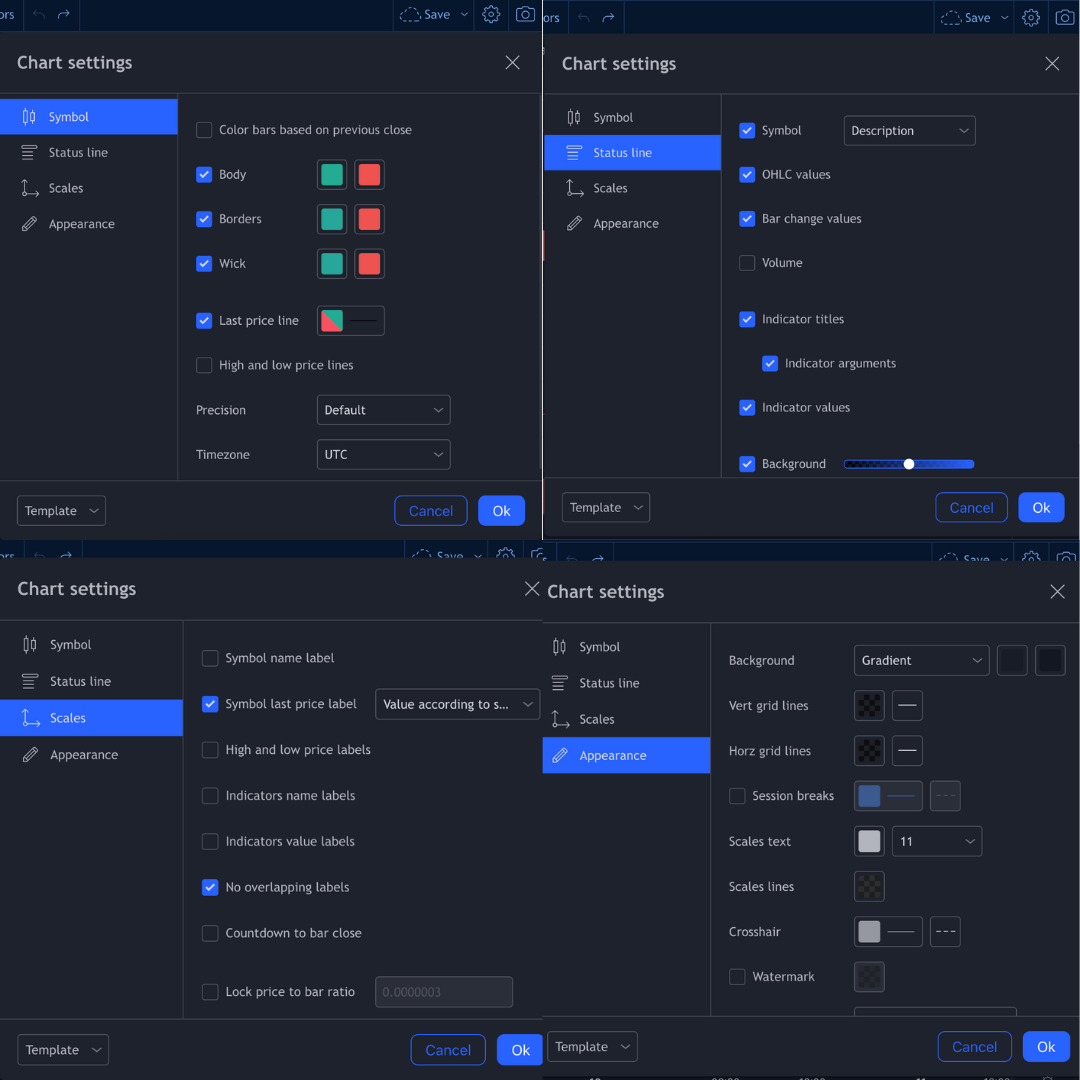This screenshot has height=1080, width=1080.
Task: Expand the Background Gradient dropdown
Action: click(921, 661)
